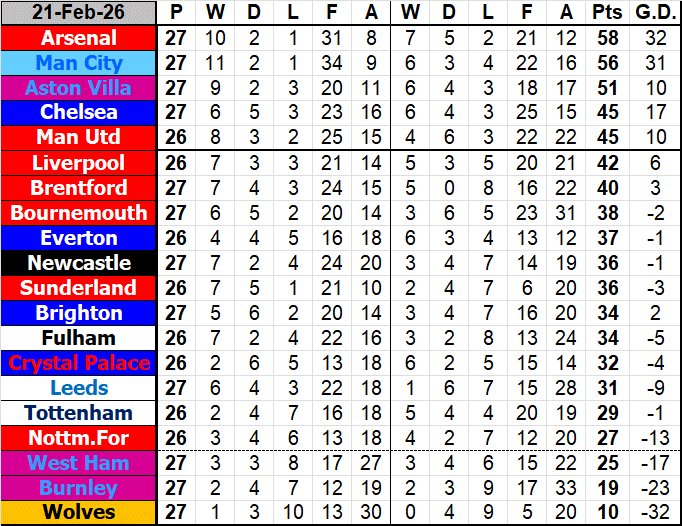Viewport: 682px width, 526px height.
Task: Select the Chelsea team name cell
Action: 79,113
